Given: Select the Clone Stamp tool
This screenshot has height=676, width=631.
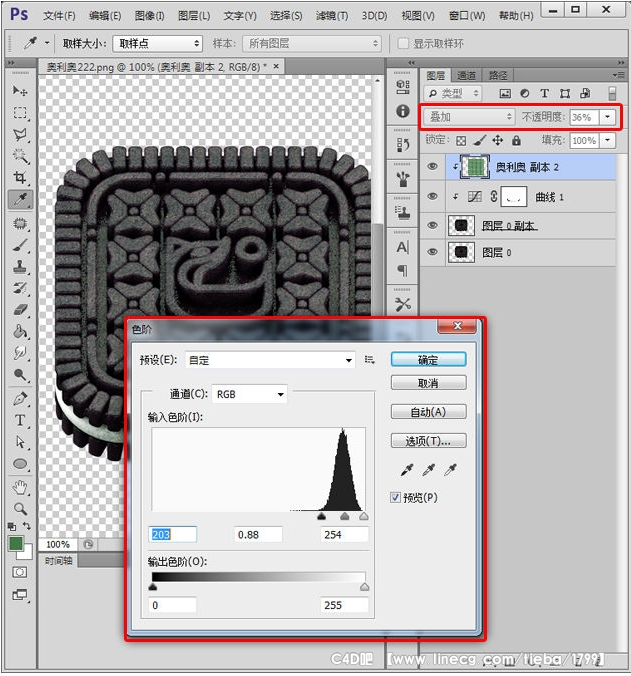Looking at the screenshot, I should pyautogui.click(x=20, y=267).
